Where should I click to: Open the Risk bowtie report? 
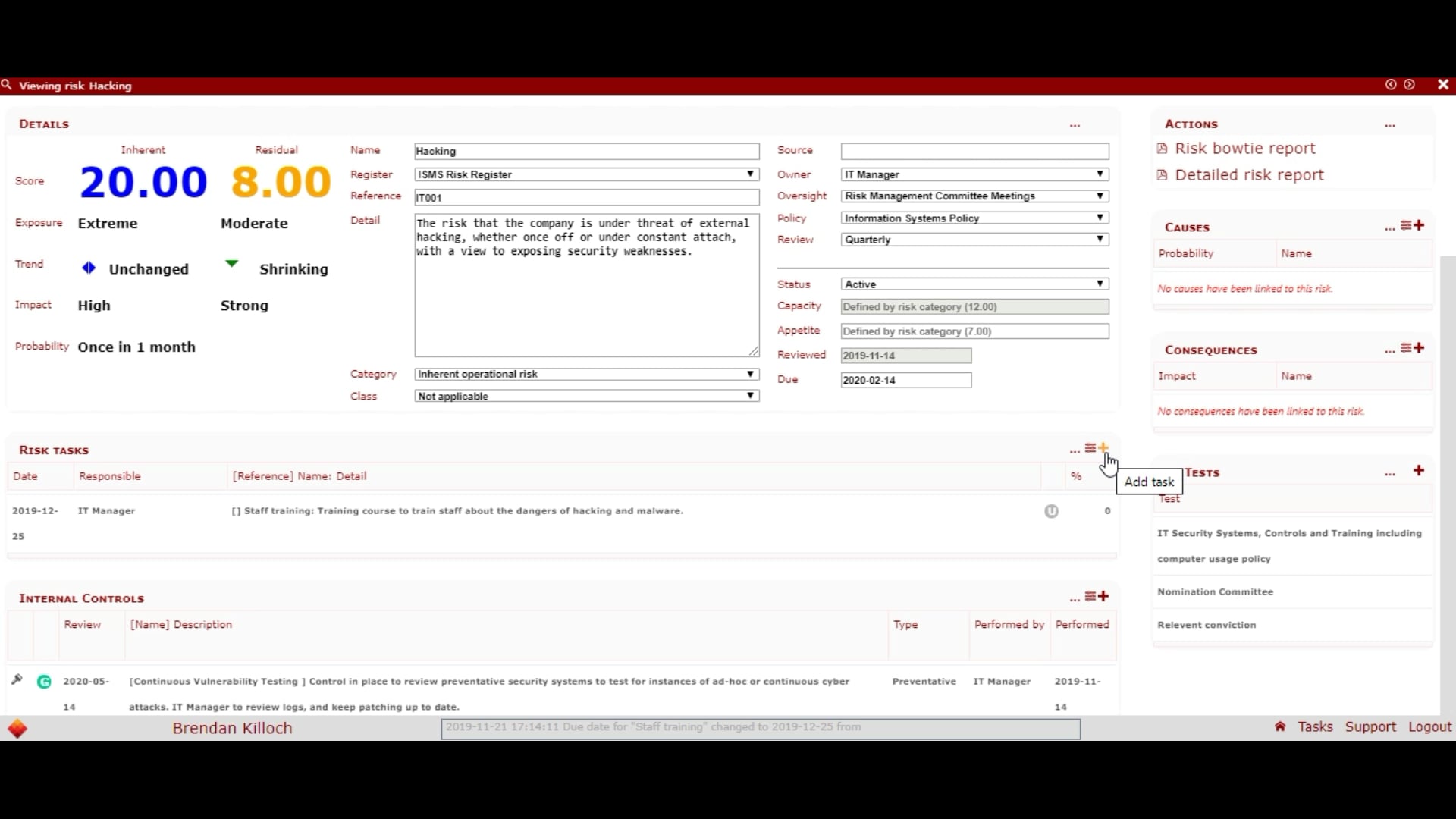coord(1244,148)
